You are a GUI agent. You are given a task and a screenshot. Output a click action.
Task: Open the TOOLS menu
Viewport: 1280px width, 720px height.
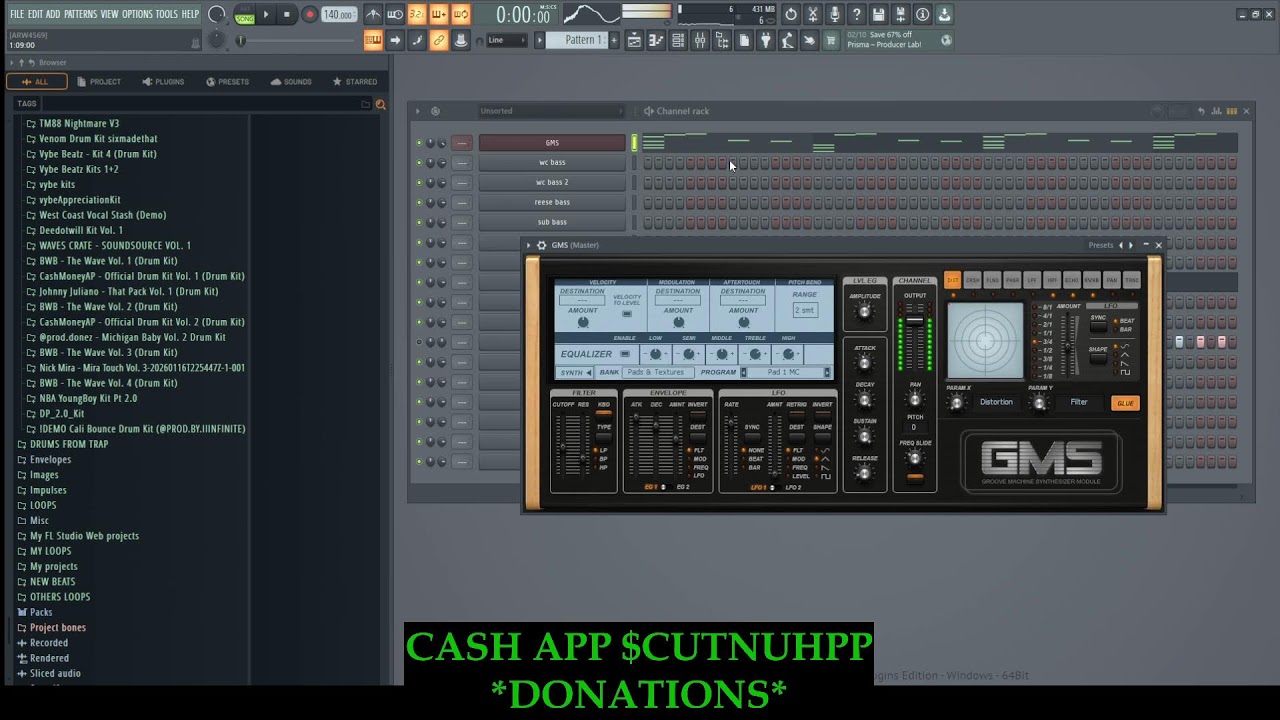pyautogui.click(x=166, y=14)
